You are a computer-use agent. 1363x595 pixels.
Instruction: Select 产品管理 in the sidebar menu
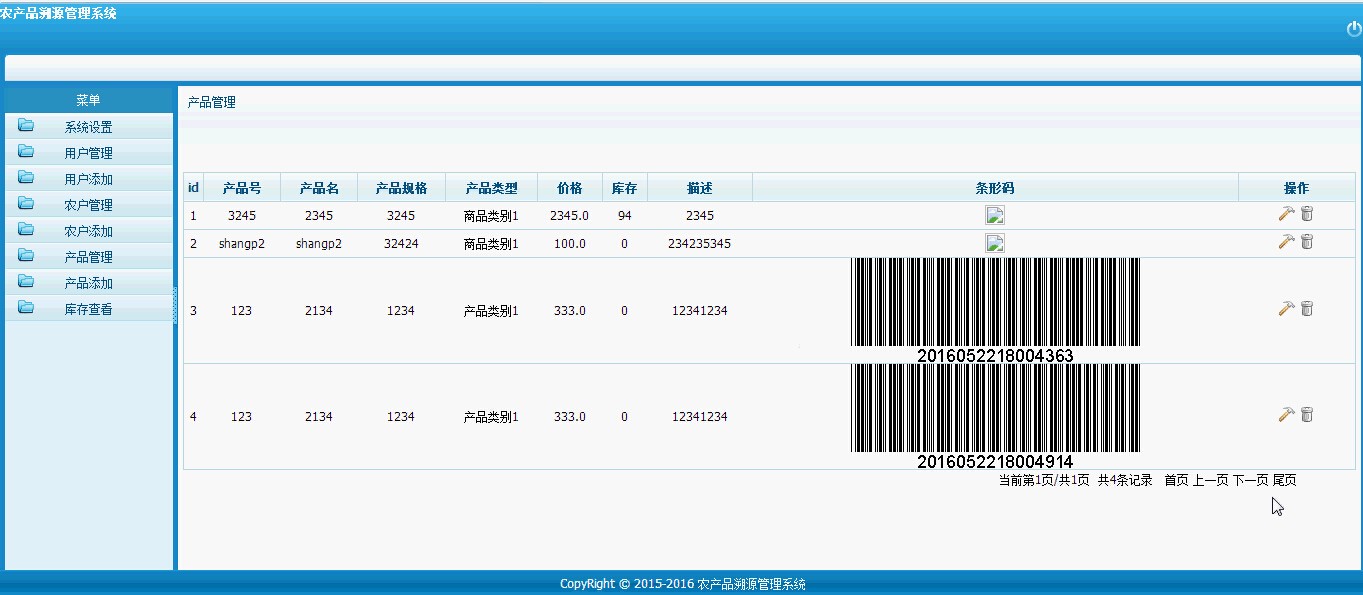88,257
